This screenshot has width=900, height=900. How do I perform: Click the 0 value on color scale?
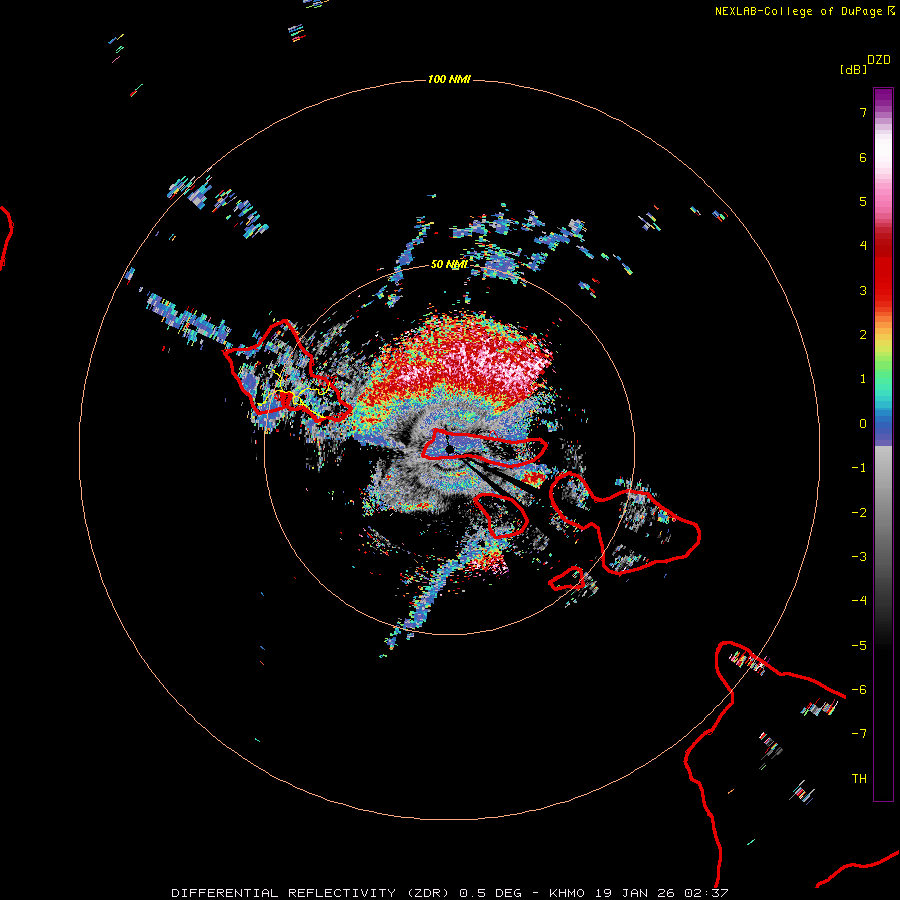pos(863,424)
